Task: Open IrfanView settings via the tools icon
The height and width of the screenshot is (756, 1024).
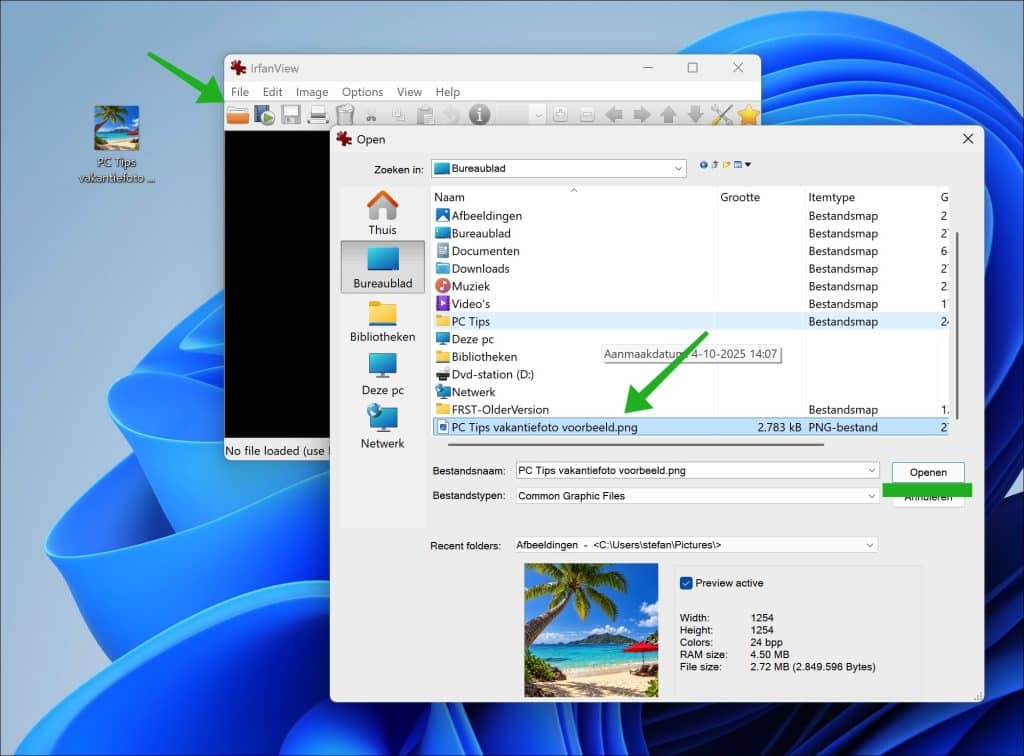Action: [x=722, y=115]
